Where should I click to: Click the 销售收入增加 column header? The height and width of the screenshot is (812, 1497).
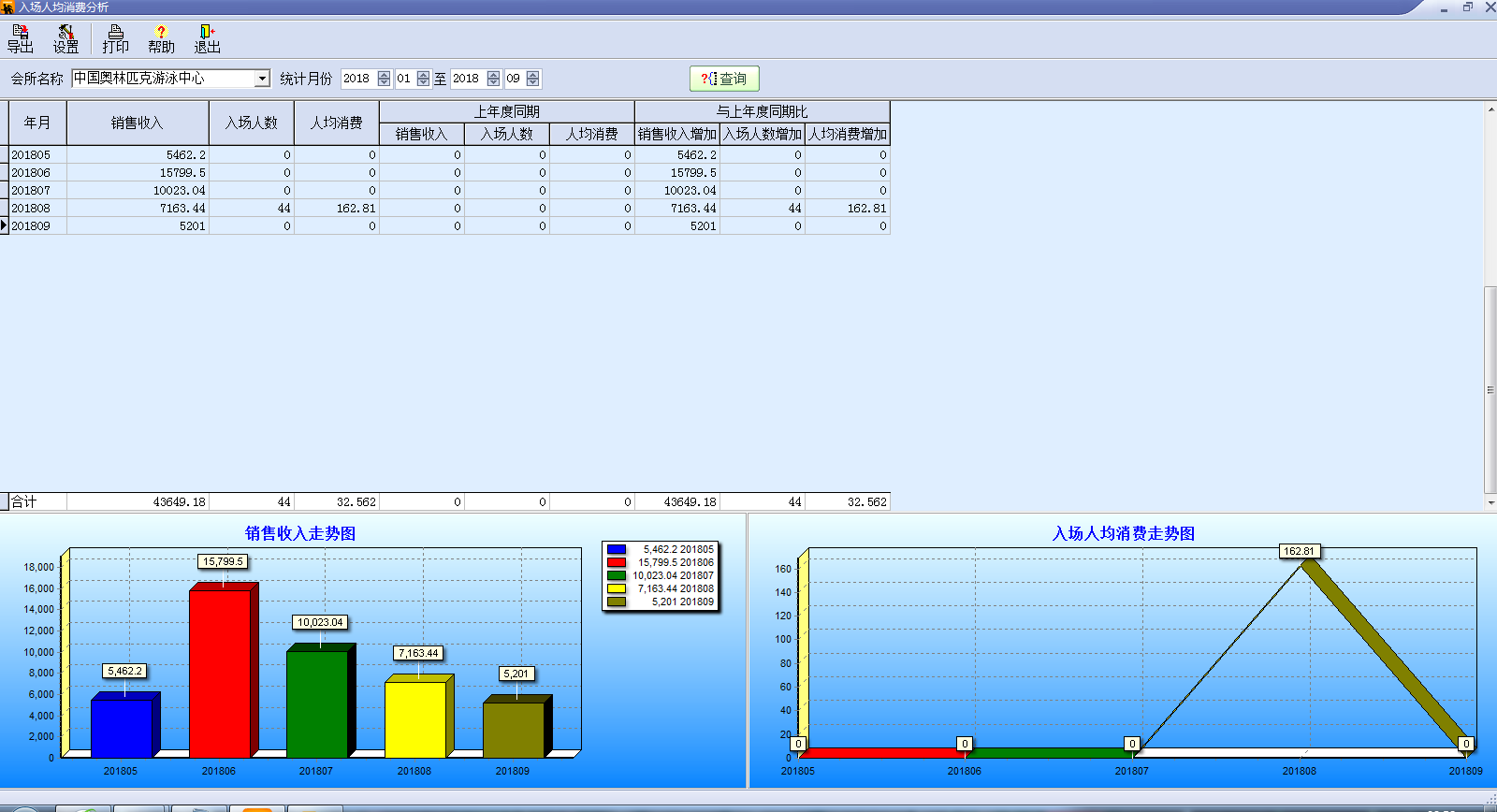677,134
